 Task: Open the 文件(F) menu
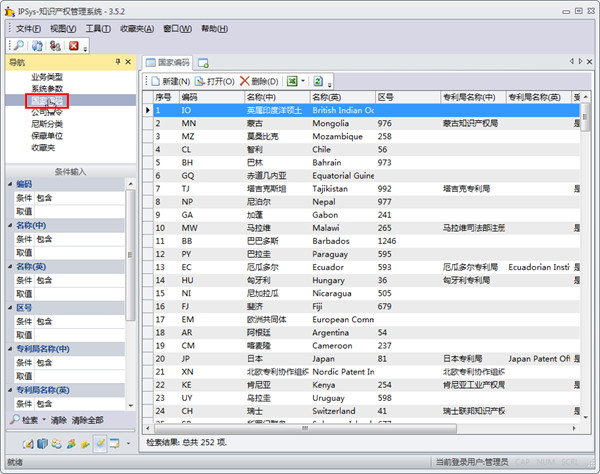[28, 29]
